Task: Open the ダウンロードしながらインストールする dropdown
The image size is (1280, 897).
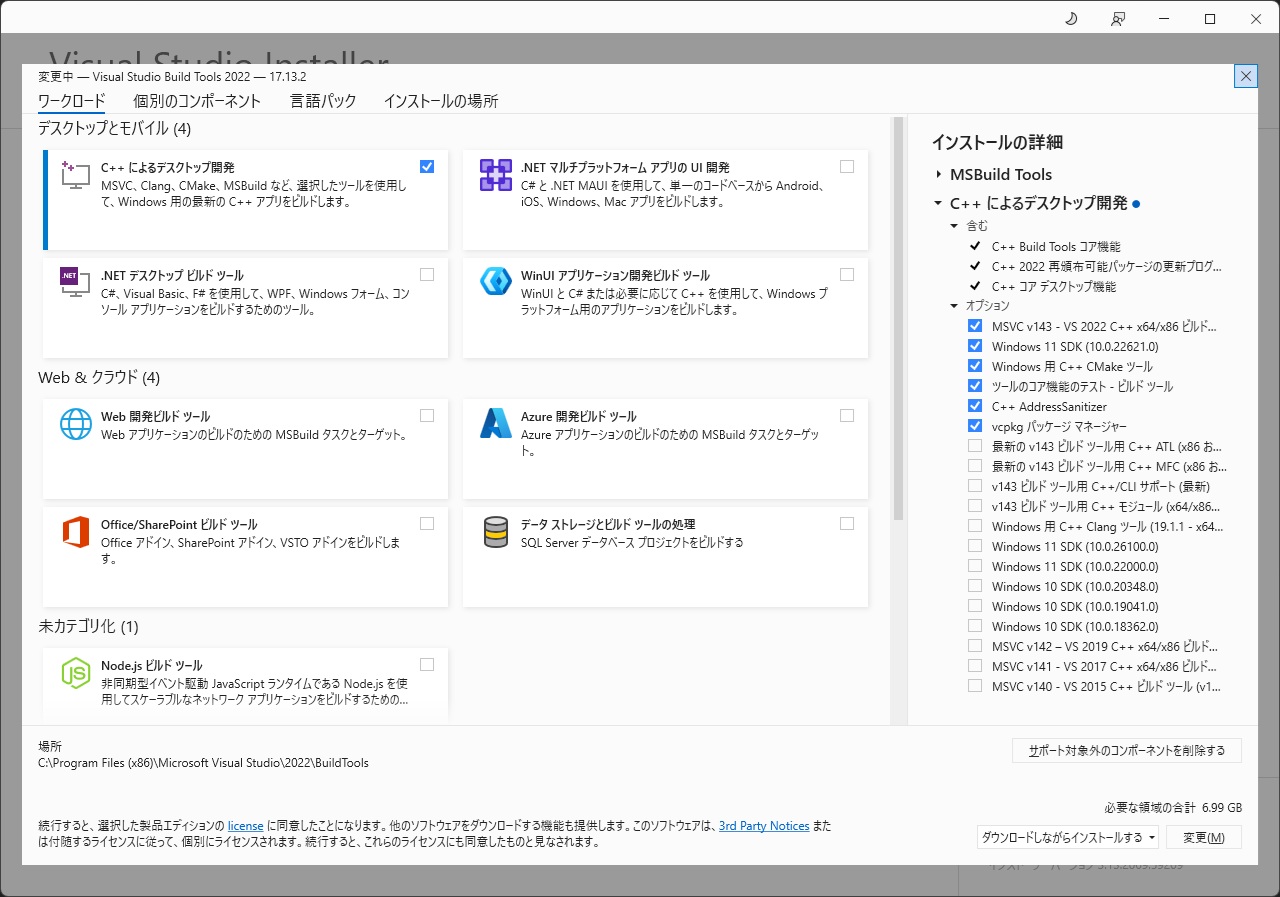Action: click(1067, 837)
